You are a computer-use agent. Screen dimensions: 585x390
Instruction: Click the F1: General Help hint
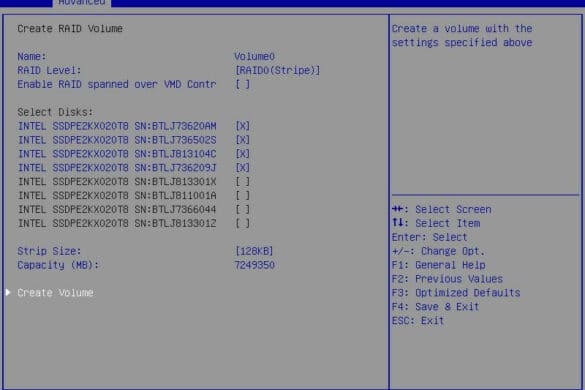[438, 265]
